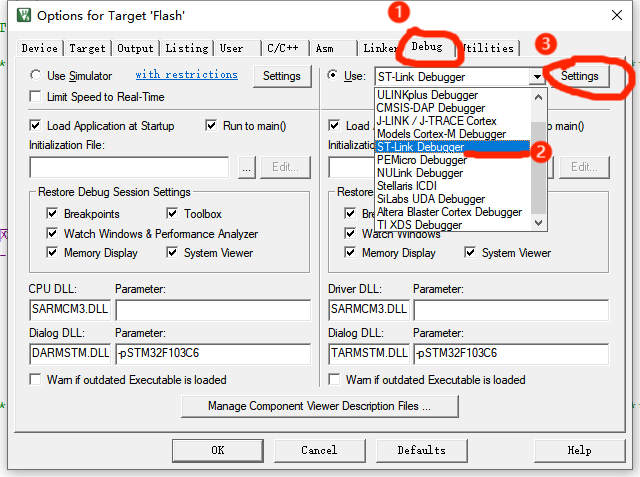The image size is (640, 477).
Task: Pick J-LINK / J-TRACE Cortex option
Action: coord(453,121)
